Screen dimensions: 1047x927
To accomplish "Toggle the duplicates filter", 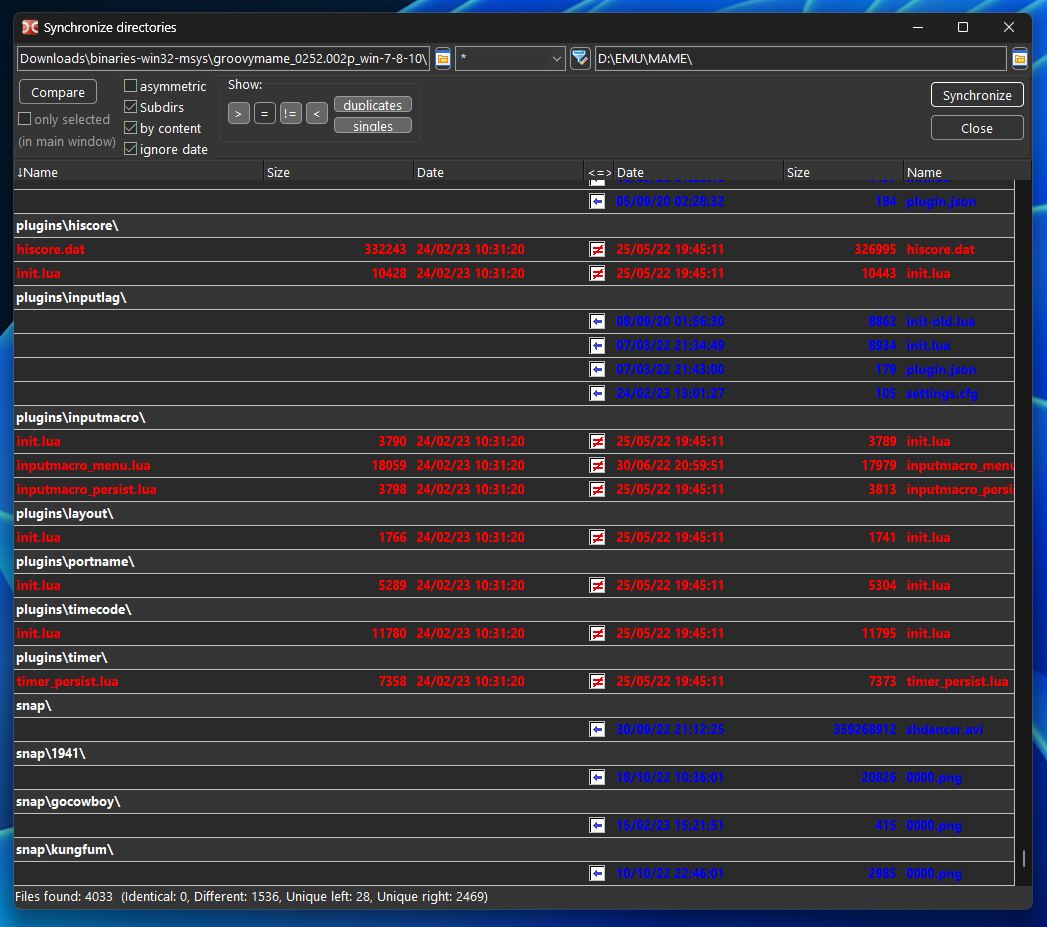I will (x=372, y=104).
